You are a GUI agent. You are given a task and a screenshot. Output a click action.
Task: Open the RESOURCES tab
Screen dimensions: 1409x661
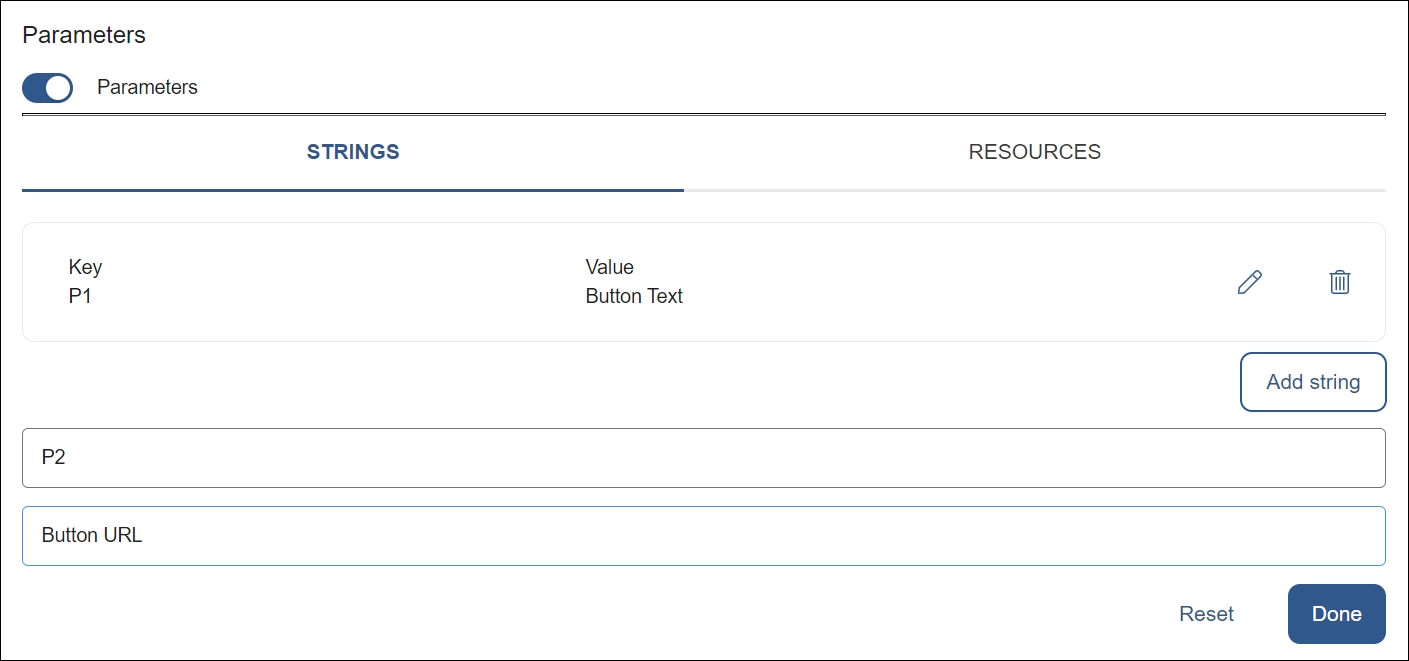click(x=1034, y=152)
